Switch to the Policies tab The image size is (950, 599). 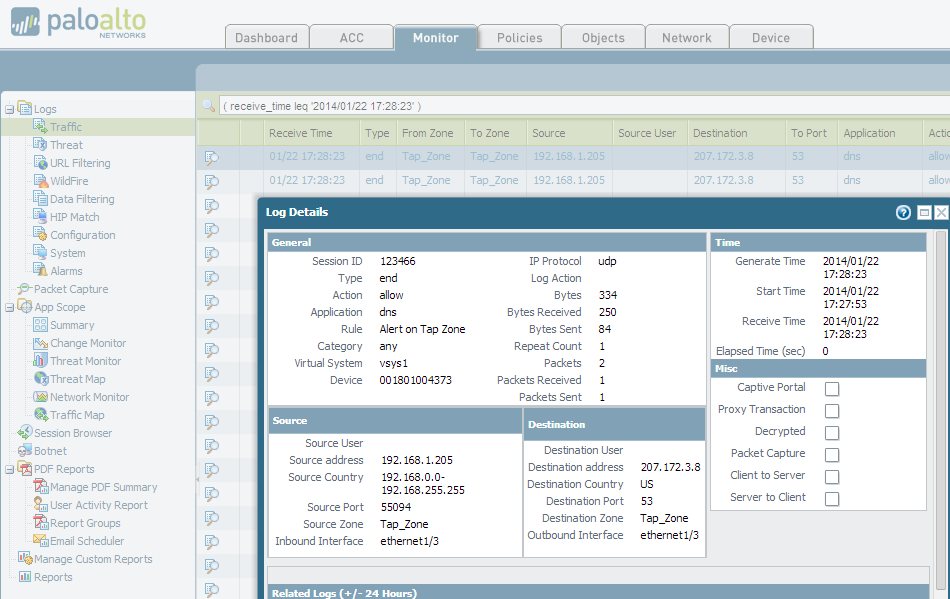pyautogui.click(x=518, y=36)
